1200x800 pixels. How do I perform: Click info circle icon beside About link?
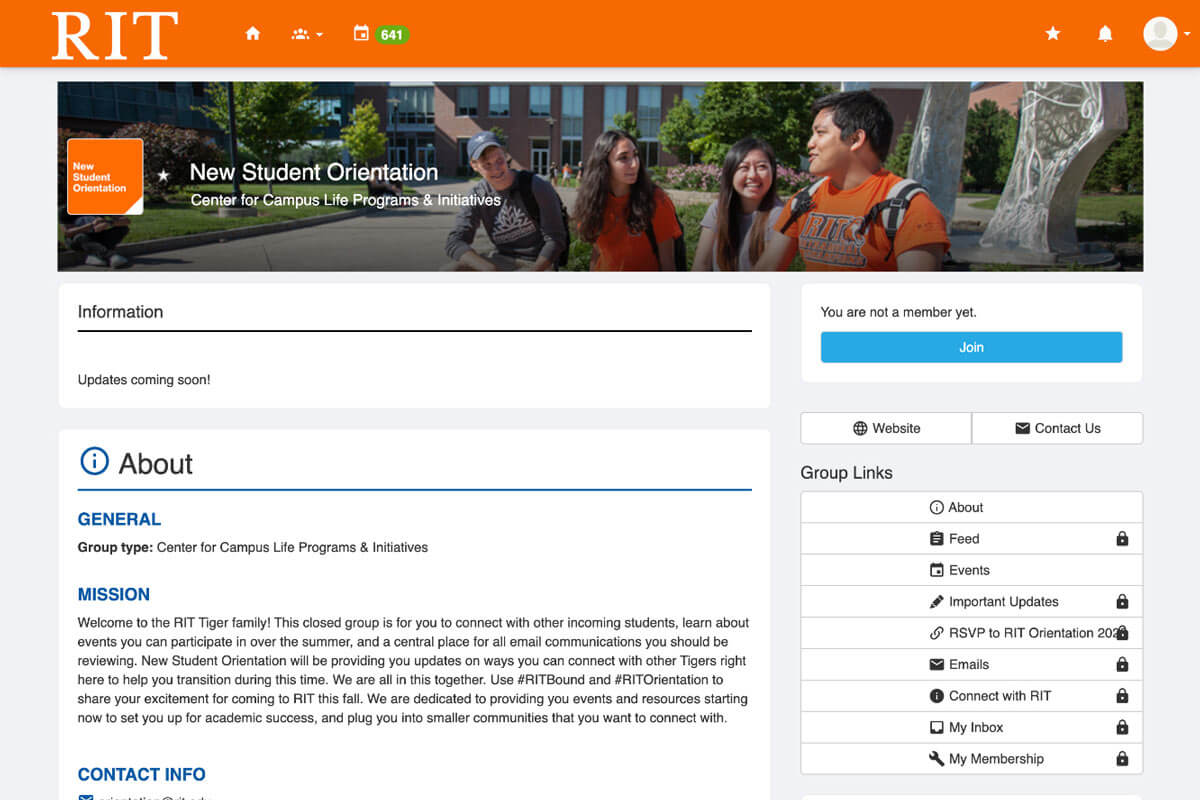coord(937,507)
